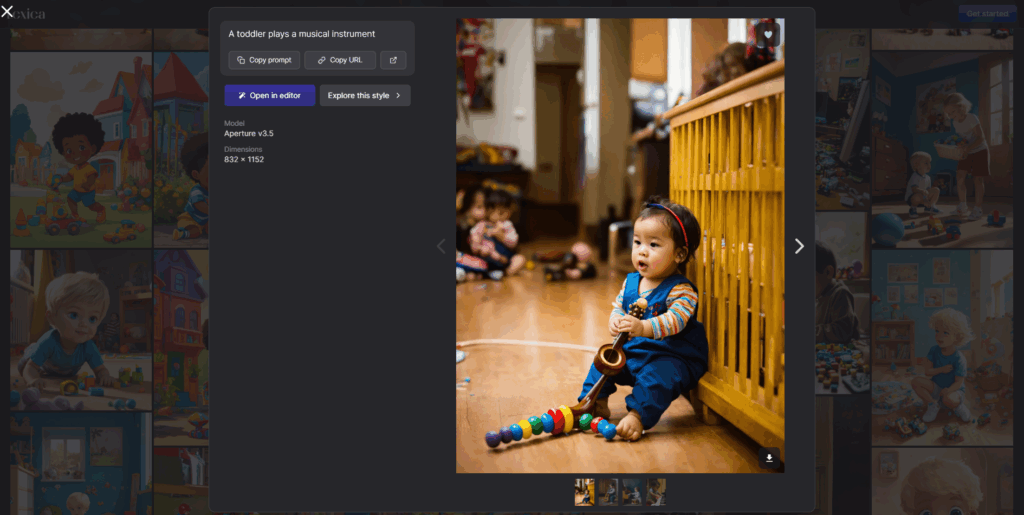
Task: Click the Get started button
Action: pos(987,14)
